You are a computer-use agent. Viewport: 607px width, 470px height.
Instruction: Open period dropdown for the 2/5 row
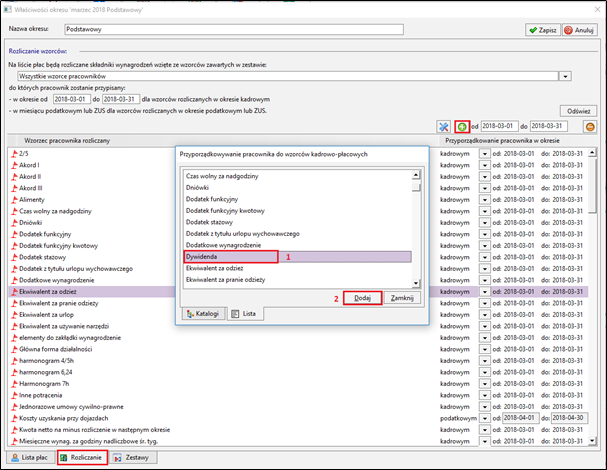point(484,154)
